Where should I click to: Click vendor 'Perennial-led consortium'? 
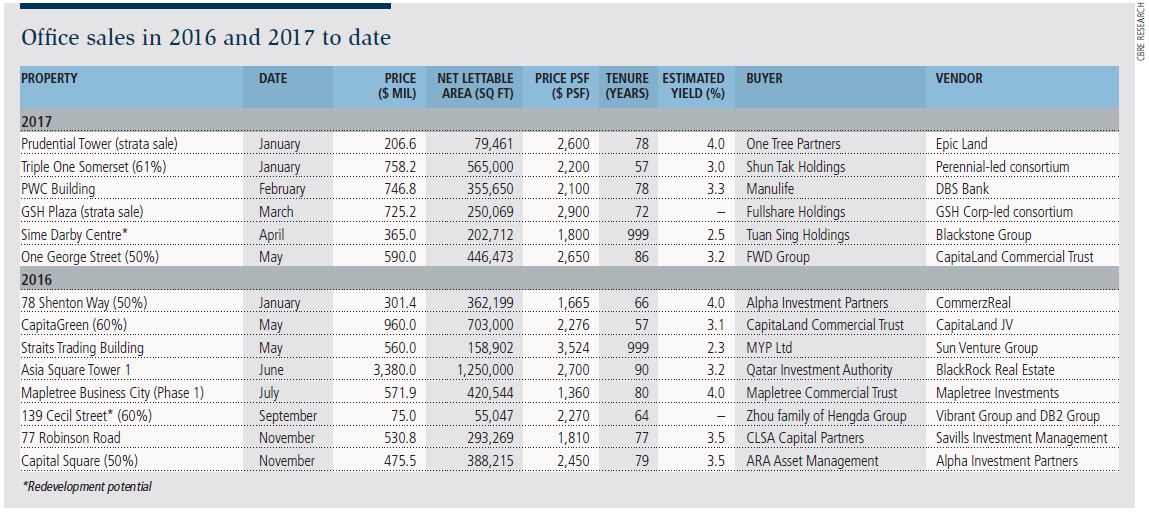tap(1002, 167)
